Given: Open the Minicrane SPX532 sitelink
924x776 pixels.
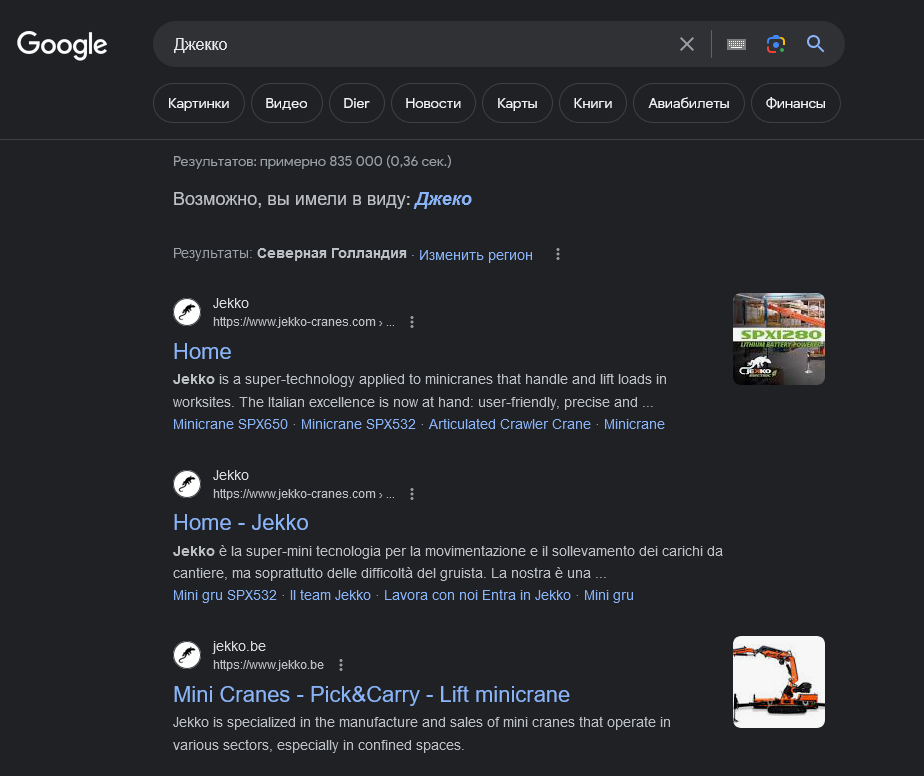Looking at the screenshot, I should point(358,424).
